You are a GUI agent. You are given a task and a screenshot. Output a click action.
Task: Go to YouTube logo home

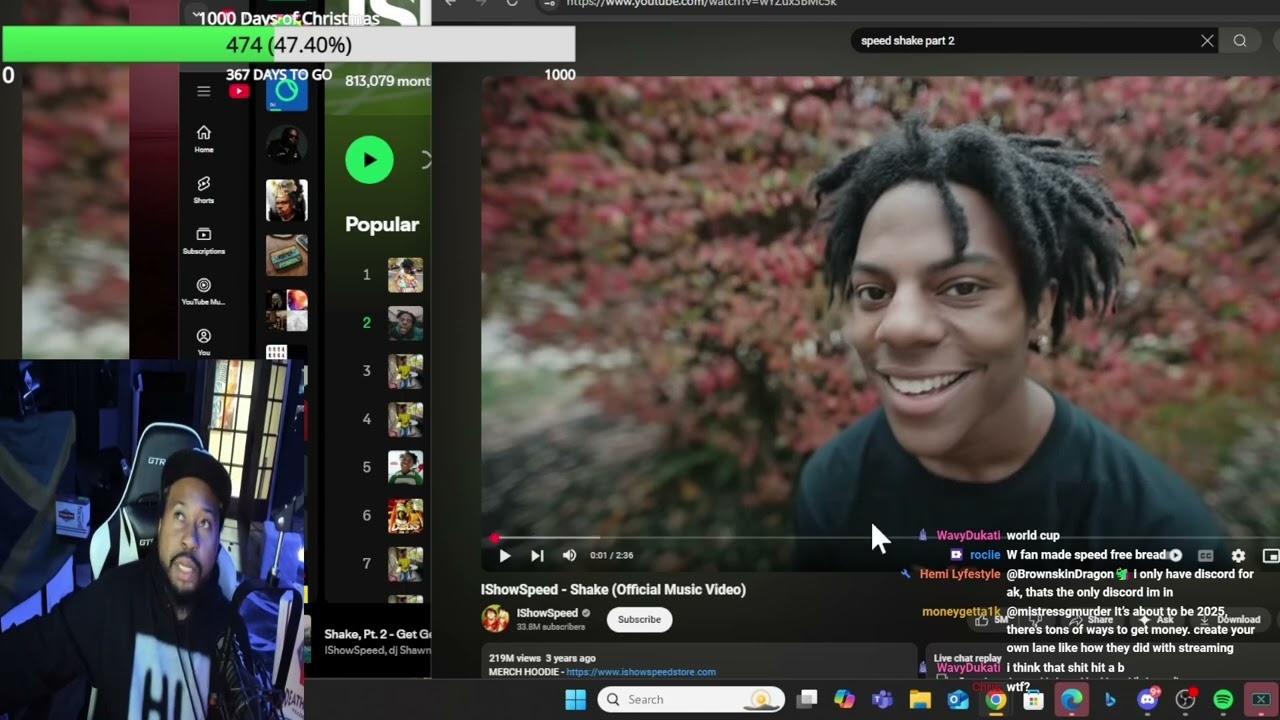click(239, 91)
